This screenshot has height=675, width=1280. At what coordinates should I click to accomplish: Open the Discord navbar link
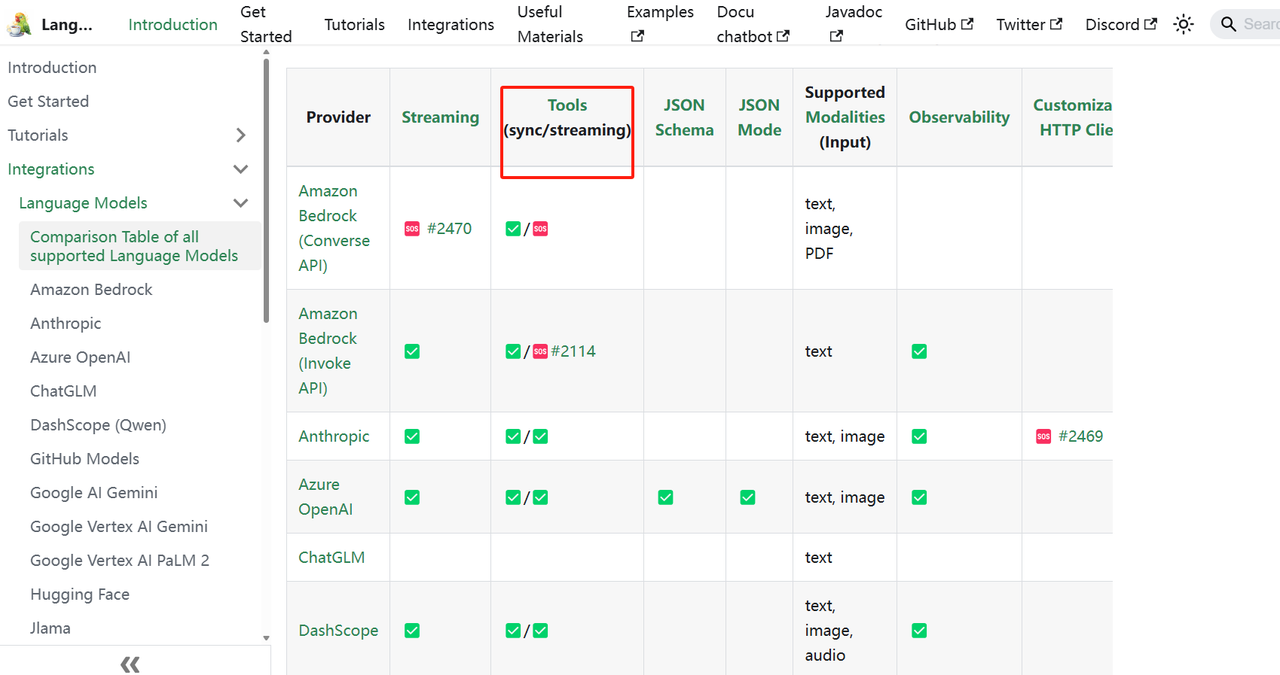[x=1121, y=24]
